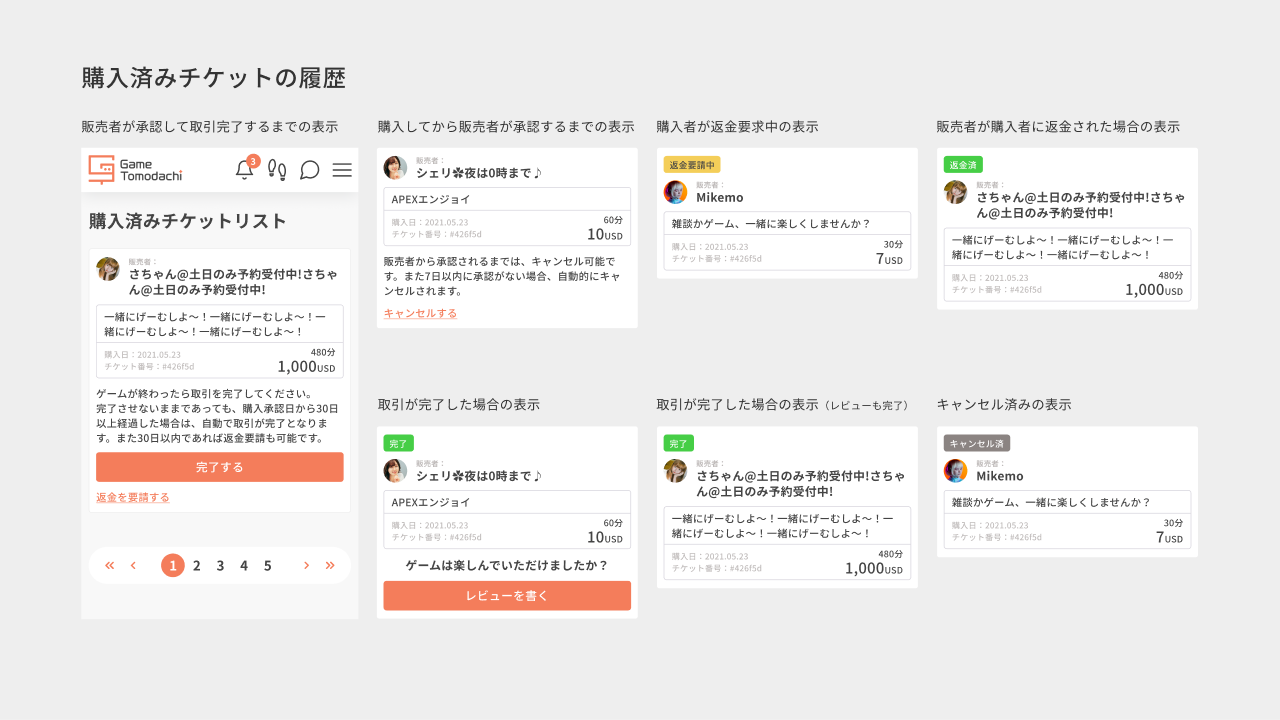Click the 返金を要請する link
This screenshot has height=720, width=1280.
(132, 497)
